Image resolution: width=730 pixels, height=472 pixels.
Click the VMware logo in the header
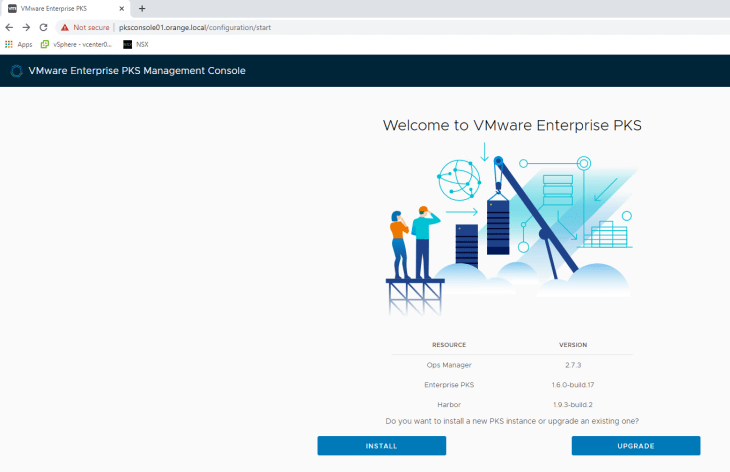pyautogui.click(x=16, y=71)
